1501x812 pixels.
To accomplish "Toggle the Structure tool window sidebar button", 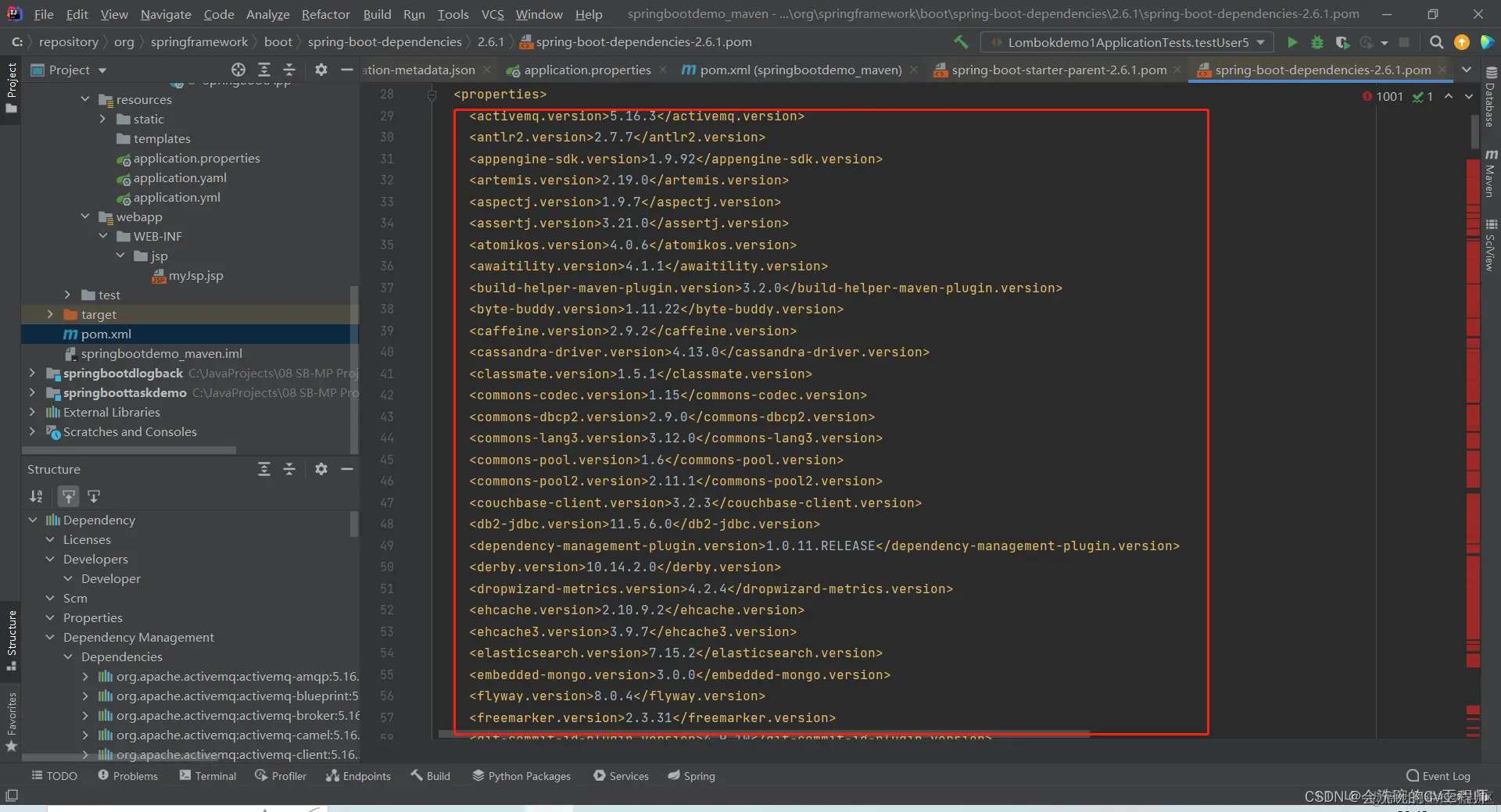I will coord(11,639).
